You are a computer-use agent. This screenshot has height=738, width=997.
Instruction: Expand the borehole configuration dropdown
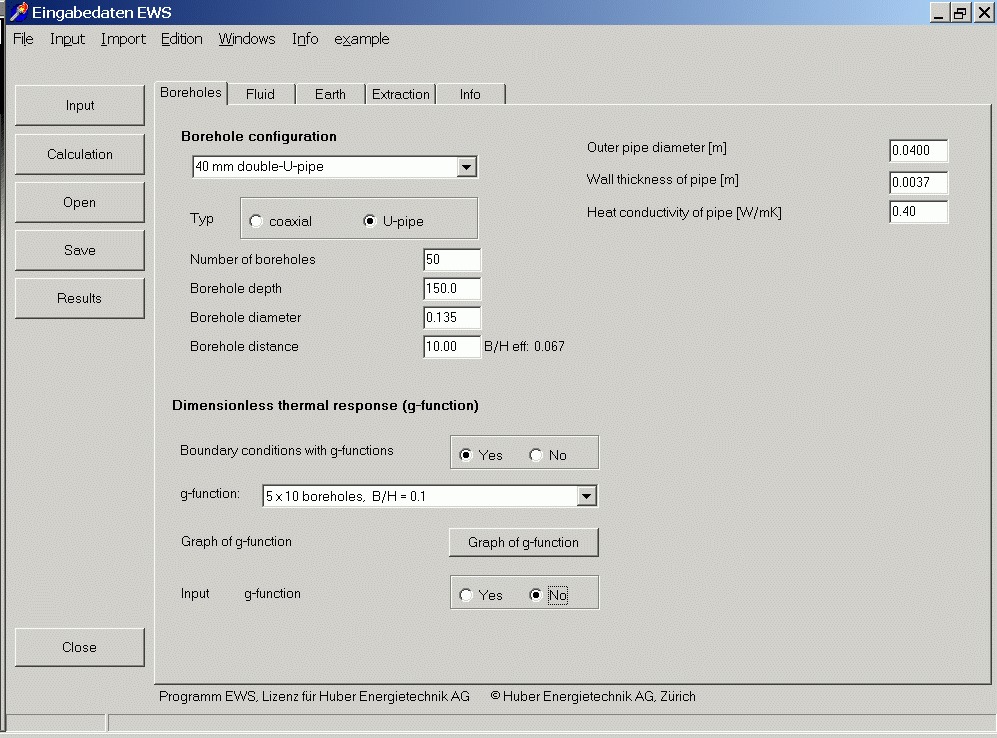coord(466,167)
